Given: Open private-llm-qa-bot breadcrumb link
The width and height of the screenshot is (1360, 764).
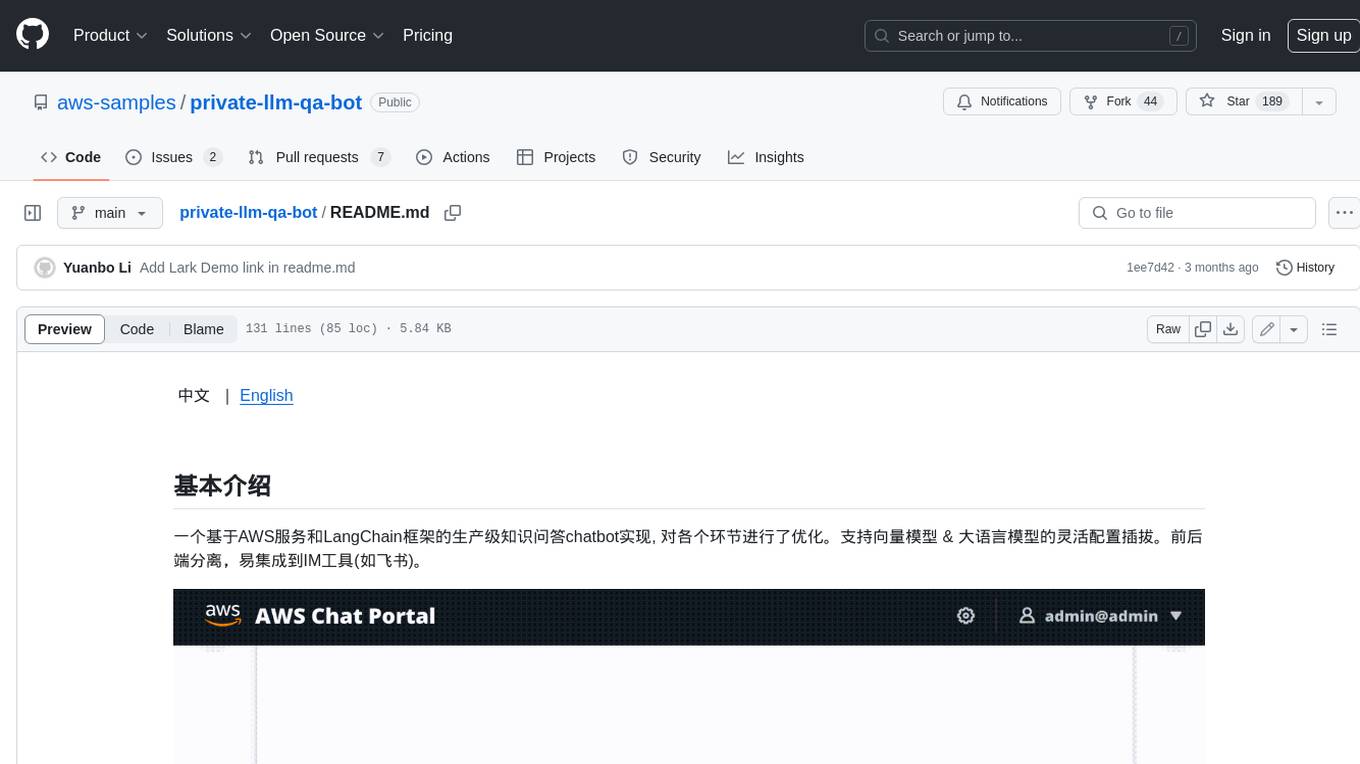Looking at the screenshot, I should point(248,213).
